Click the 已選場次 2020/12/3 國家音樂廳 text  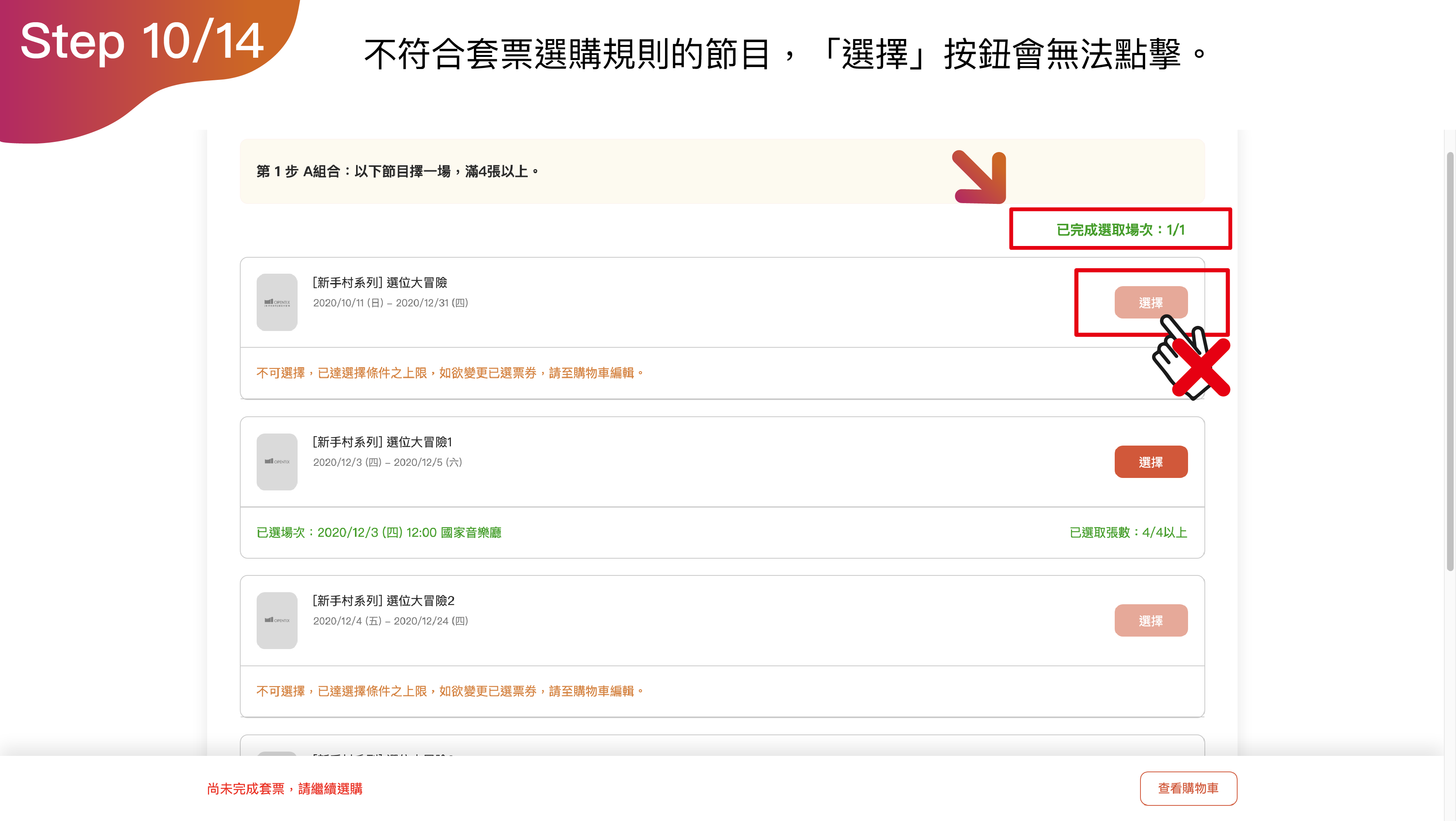[x=379, y=532]
